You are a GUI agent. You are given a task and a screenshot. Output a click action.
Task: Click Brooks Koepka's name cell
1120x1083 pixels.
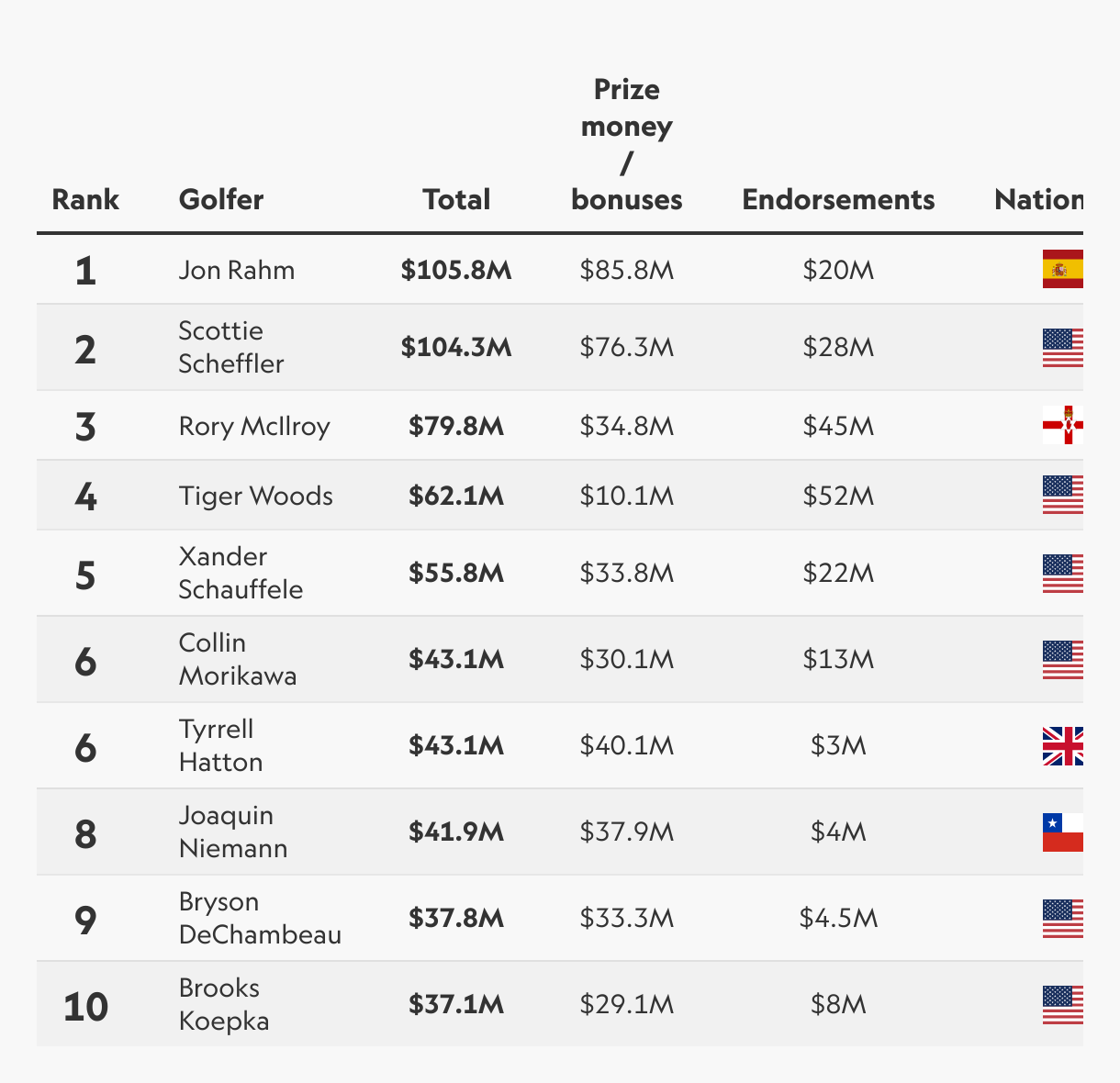pos(224,1004)
